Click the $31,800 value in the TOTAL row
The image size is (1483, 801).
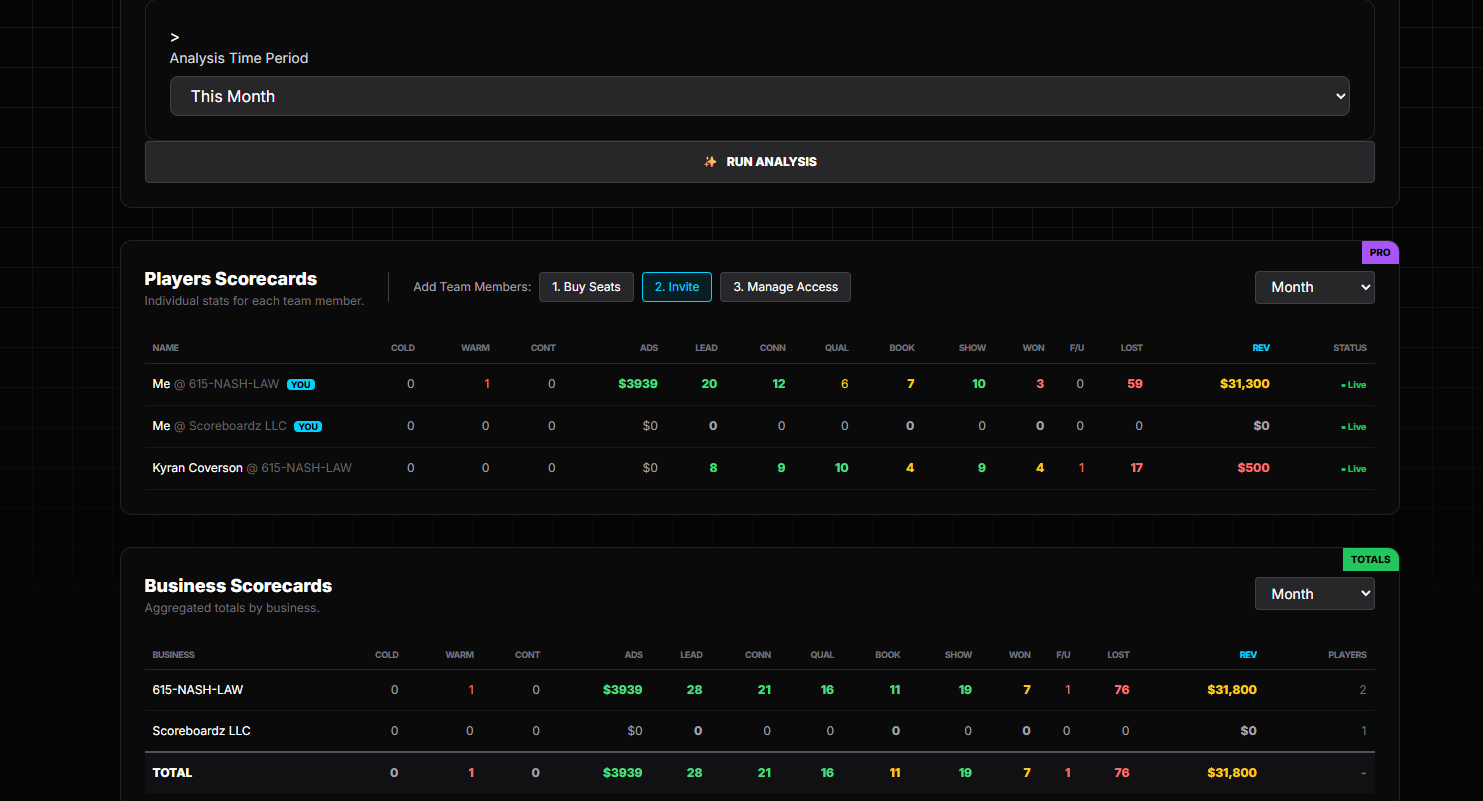pyautogui.click(x=1232, y=773)
